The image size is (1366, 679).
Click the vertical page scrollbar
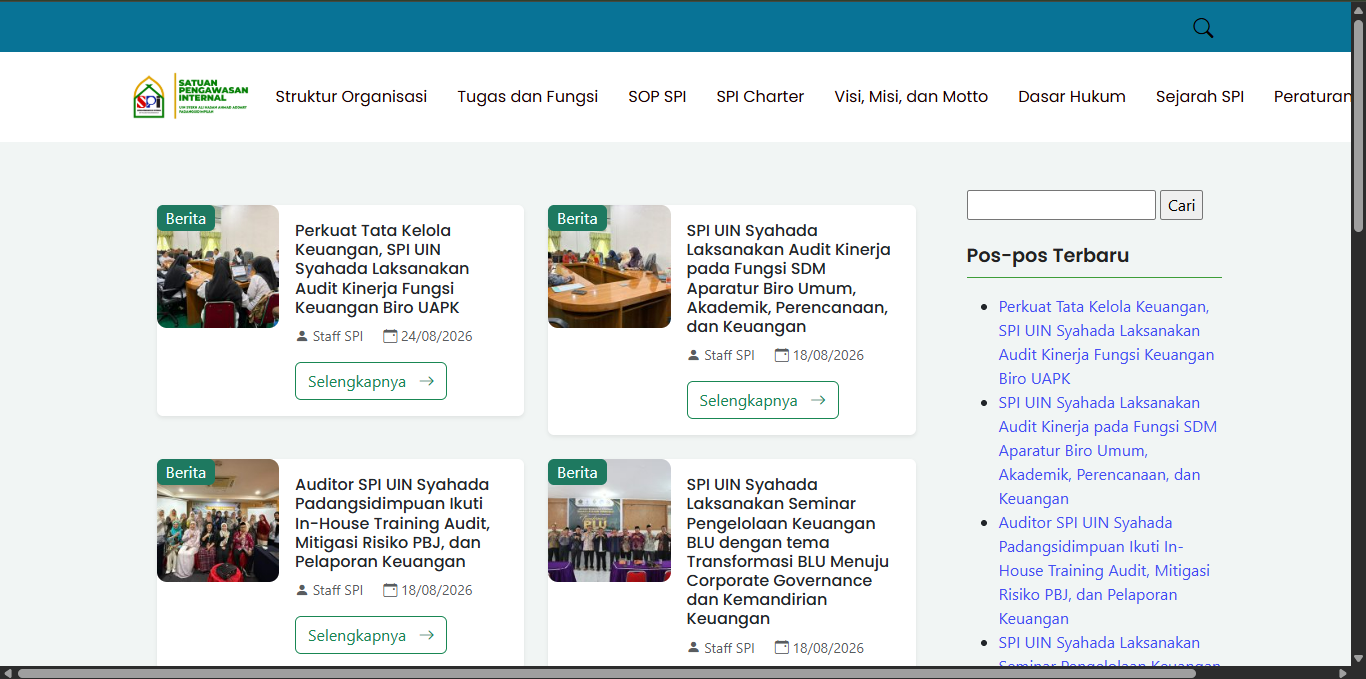(x=1359, y=128)
